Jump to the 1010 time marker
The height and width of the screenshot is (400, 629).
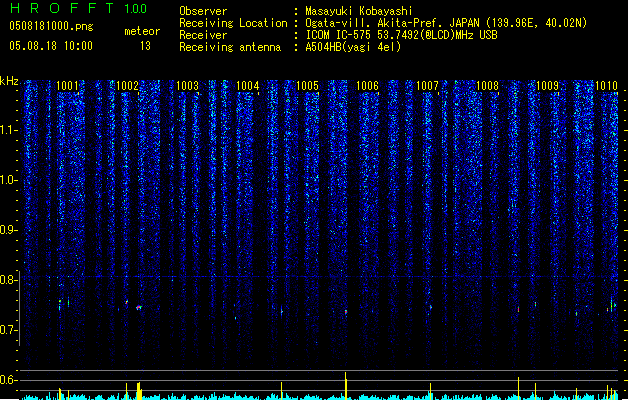coord(606,86)
